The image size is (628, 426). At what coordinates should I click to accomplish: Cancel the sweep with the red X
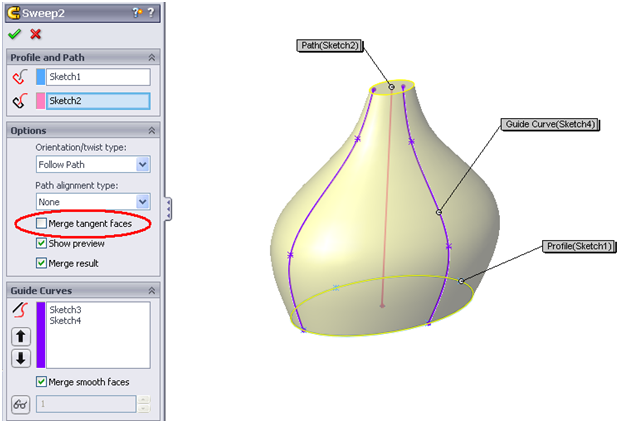[x=36, y=34]
